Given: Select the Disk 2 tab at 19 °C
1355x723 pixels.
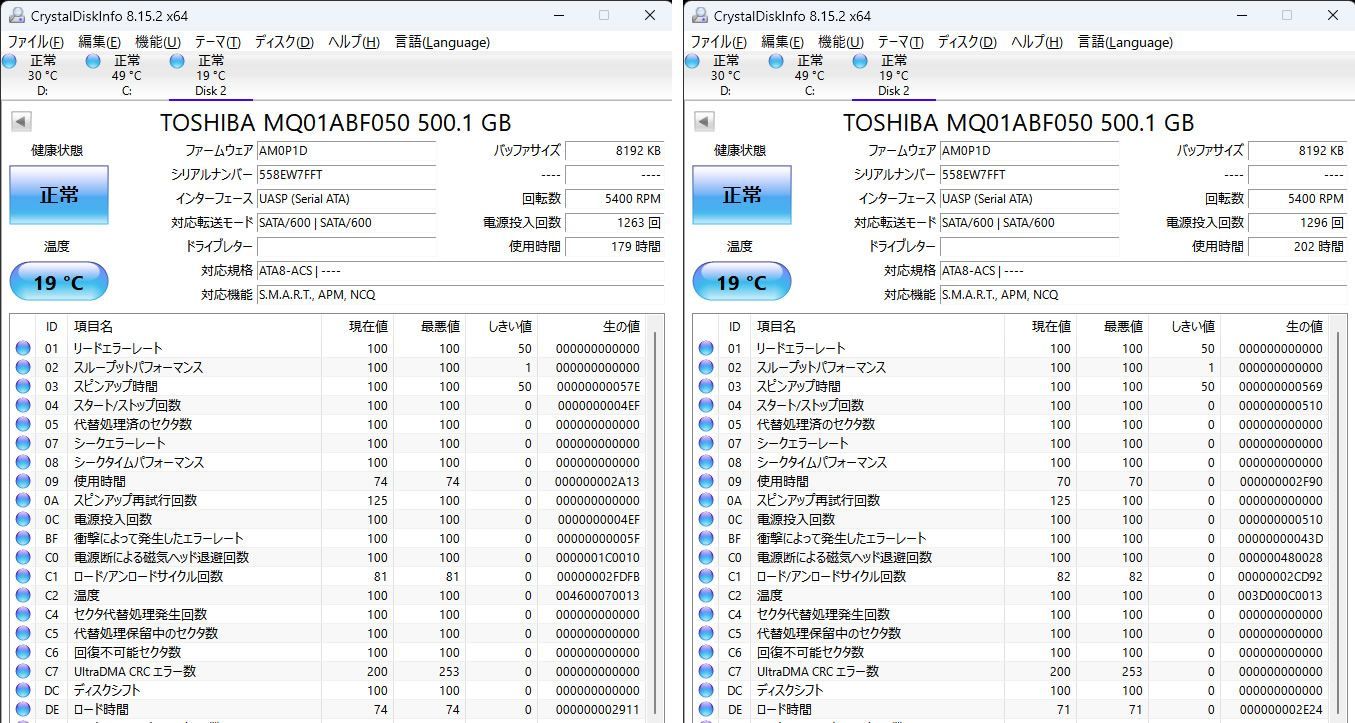Looking at the screenshot, I should (210, 74).
